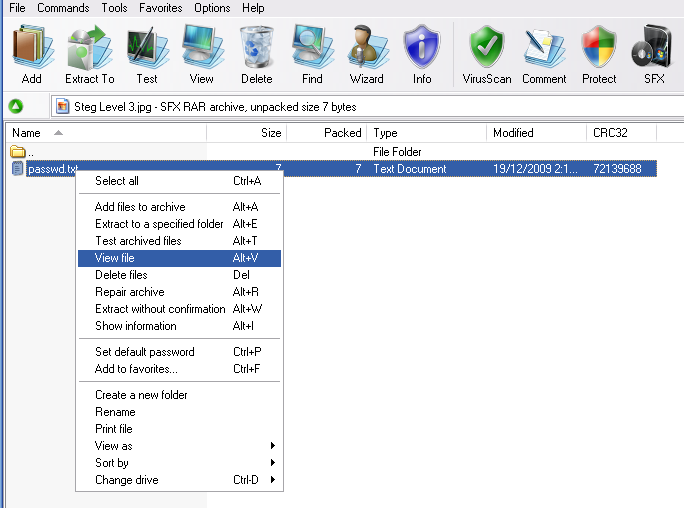Run the Test archive tool
This screenshot has height=508, width=684.
click(147, 54)
